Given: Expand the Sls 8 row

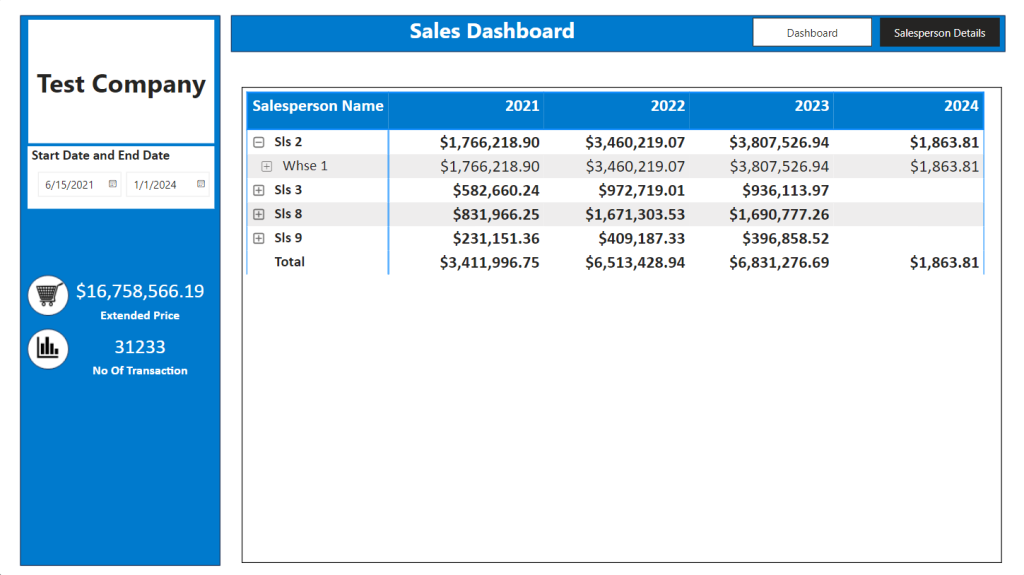Looking at the screenshot, I should click(259, 214).
